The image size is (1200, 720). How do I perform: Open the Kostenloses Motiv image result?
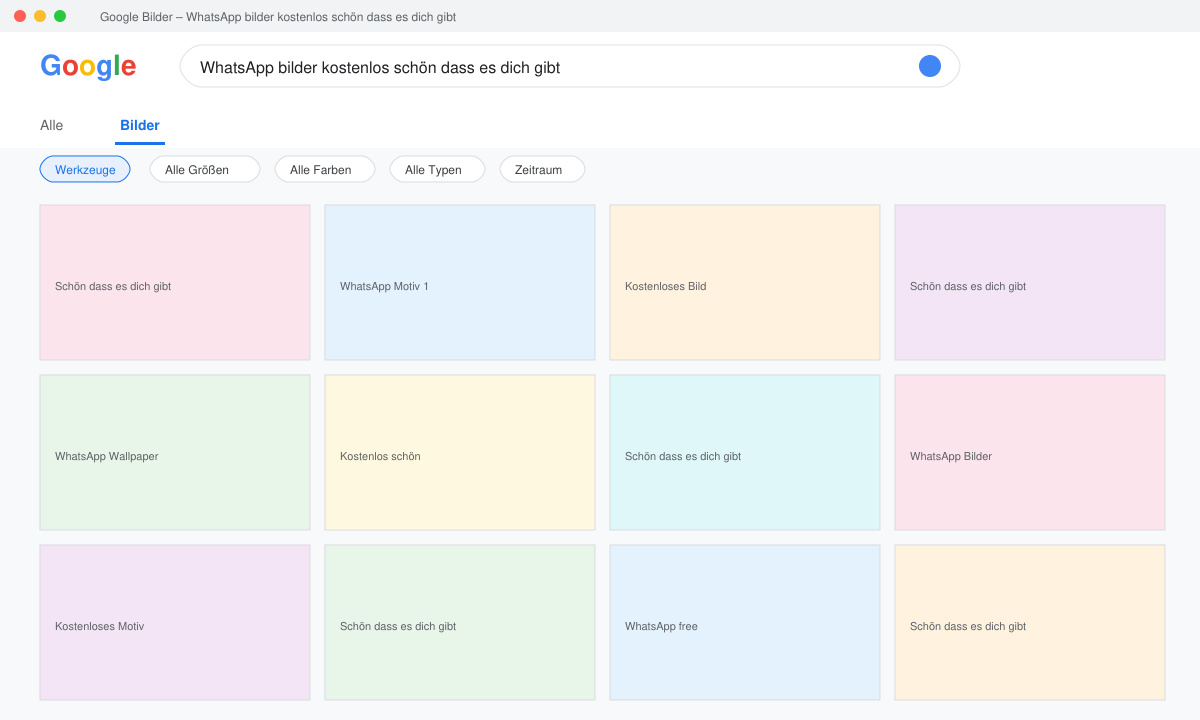pos(175,622)
